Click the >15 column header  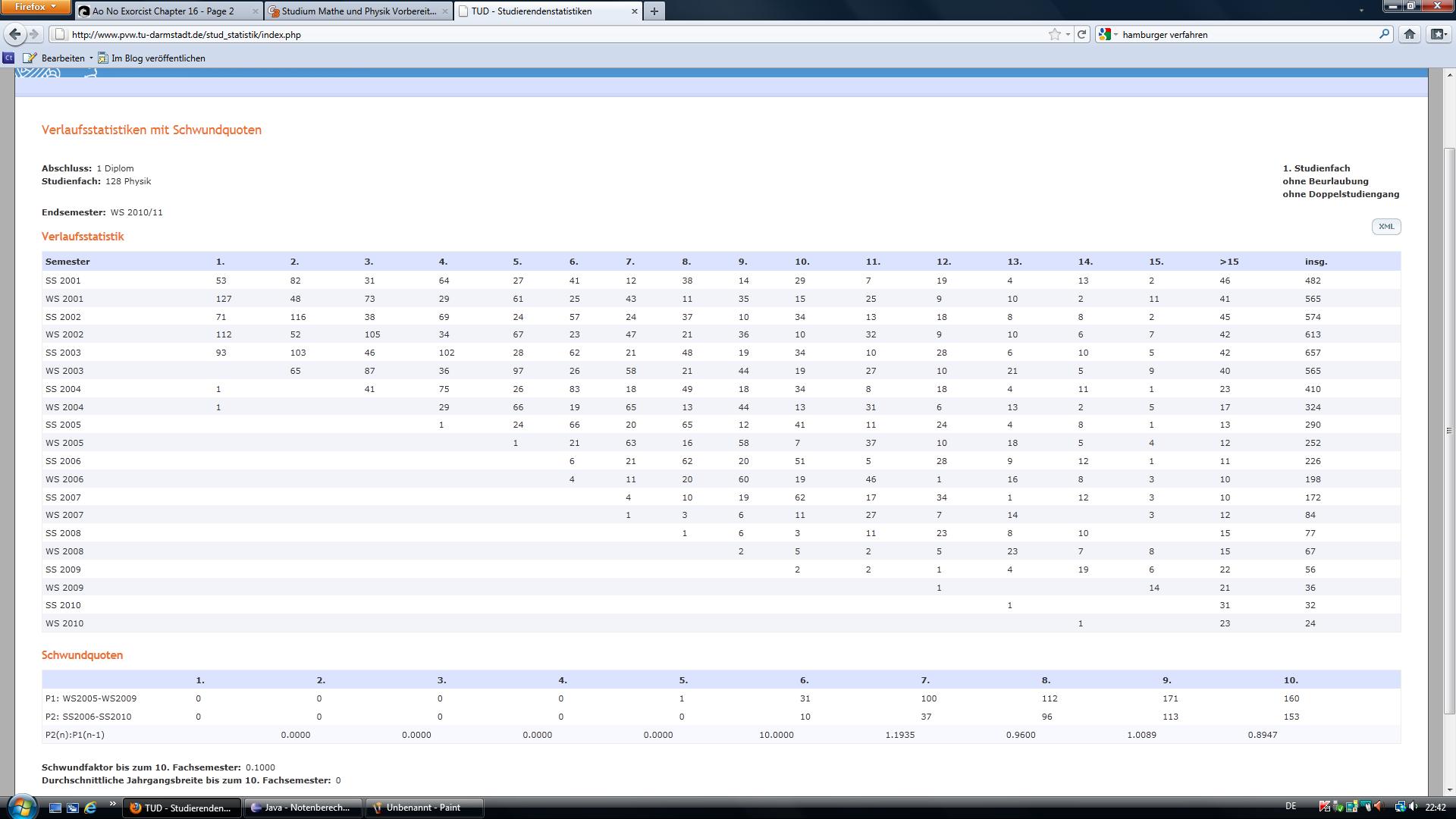pyautogui.click(x=1228, y=262)
